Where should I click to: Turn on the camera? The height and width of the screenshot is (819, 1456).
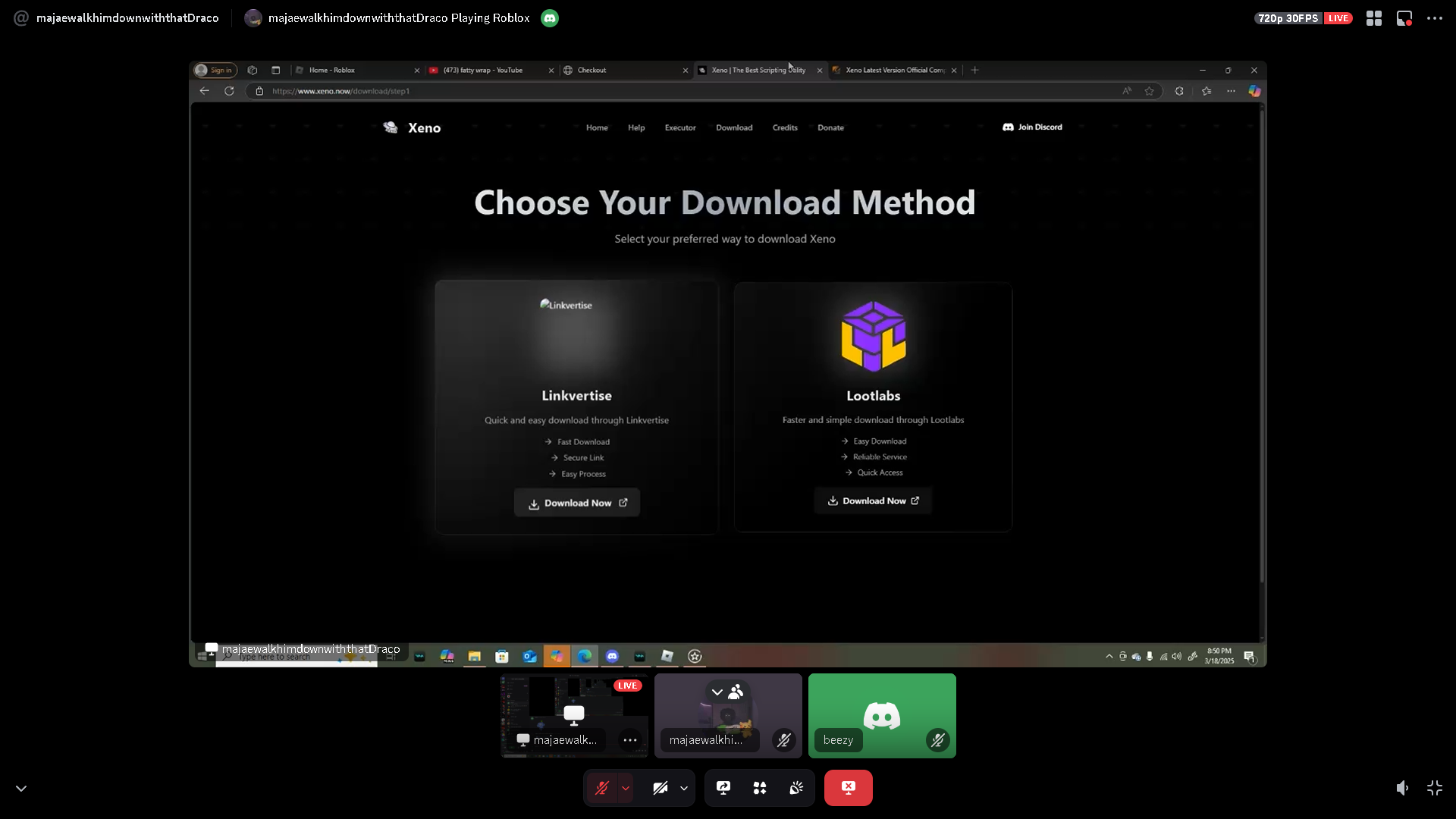[661, 788]
